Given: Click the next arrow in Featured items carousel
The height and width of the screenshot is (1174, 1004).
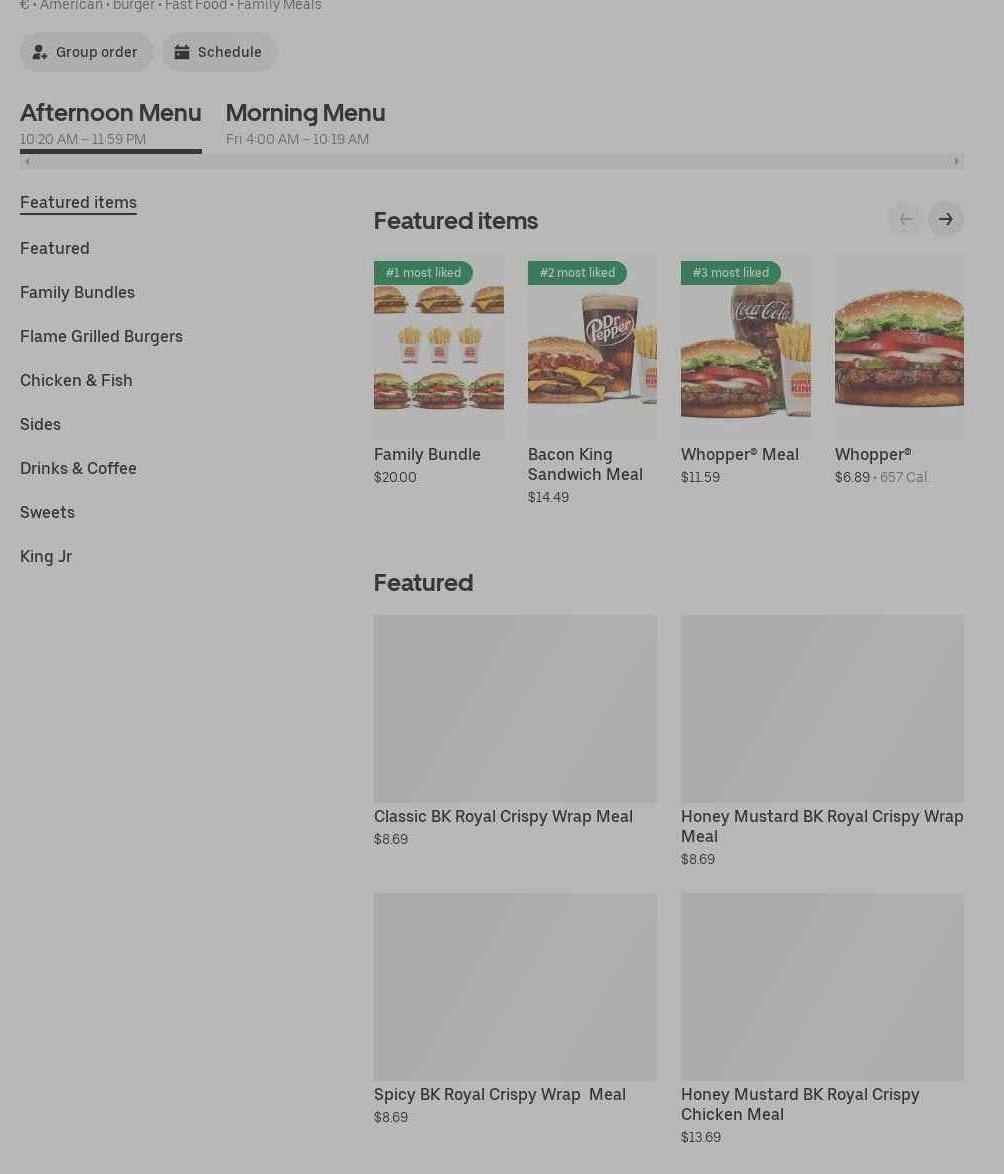Looking at the screenshot, I should [946, 219].
